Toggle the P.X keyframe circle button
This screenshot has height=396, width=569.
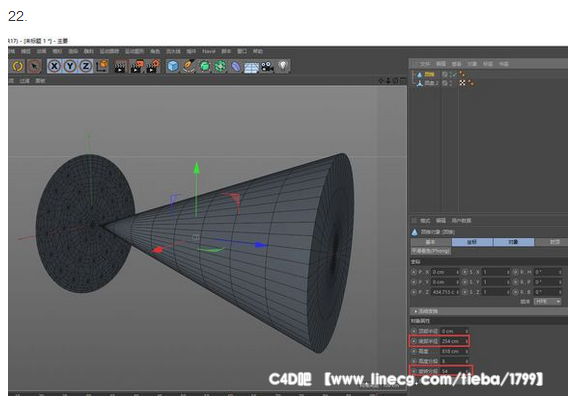click(x=414, y=272)
